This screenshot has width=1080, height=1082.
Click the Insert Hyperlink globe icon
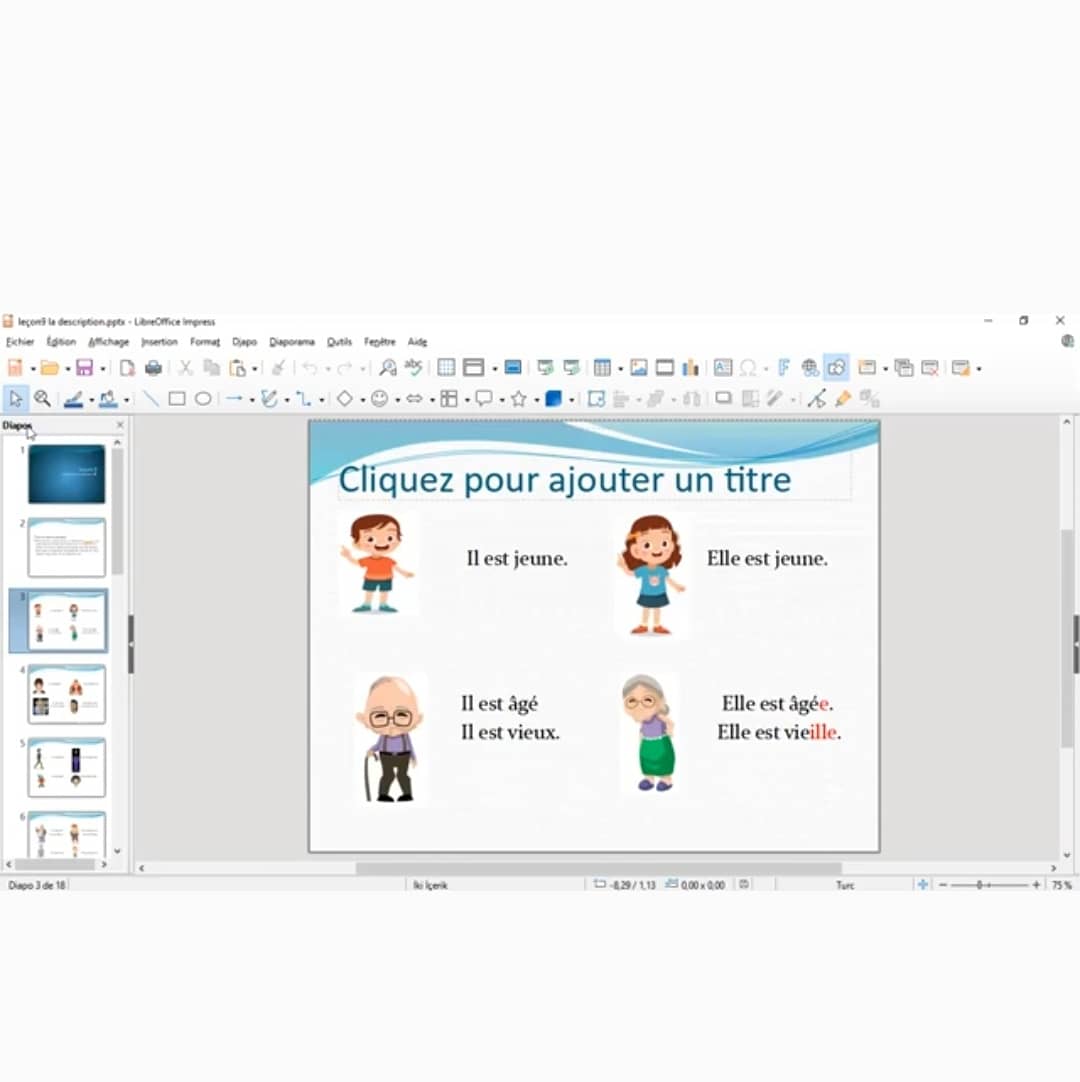[809, 368]
